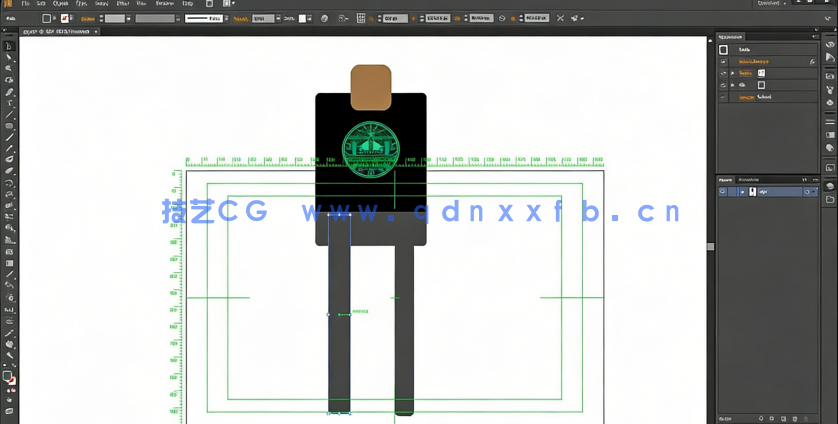Click the layer thumbnail in Layers panel
This screenshot has height=424, width=838.
752,191
